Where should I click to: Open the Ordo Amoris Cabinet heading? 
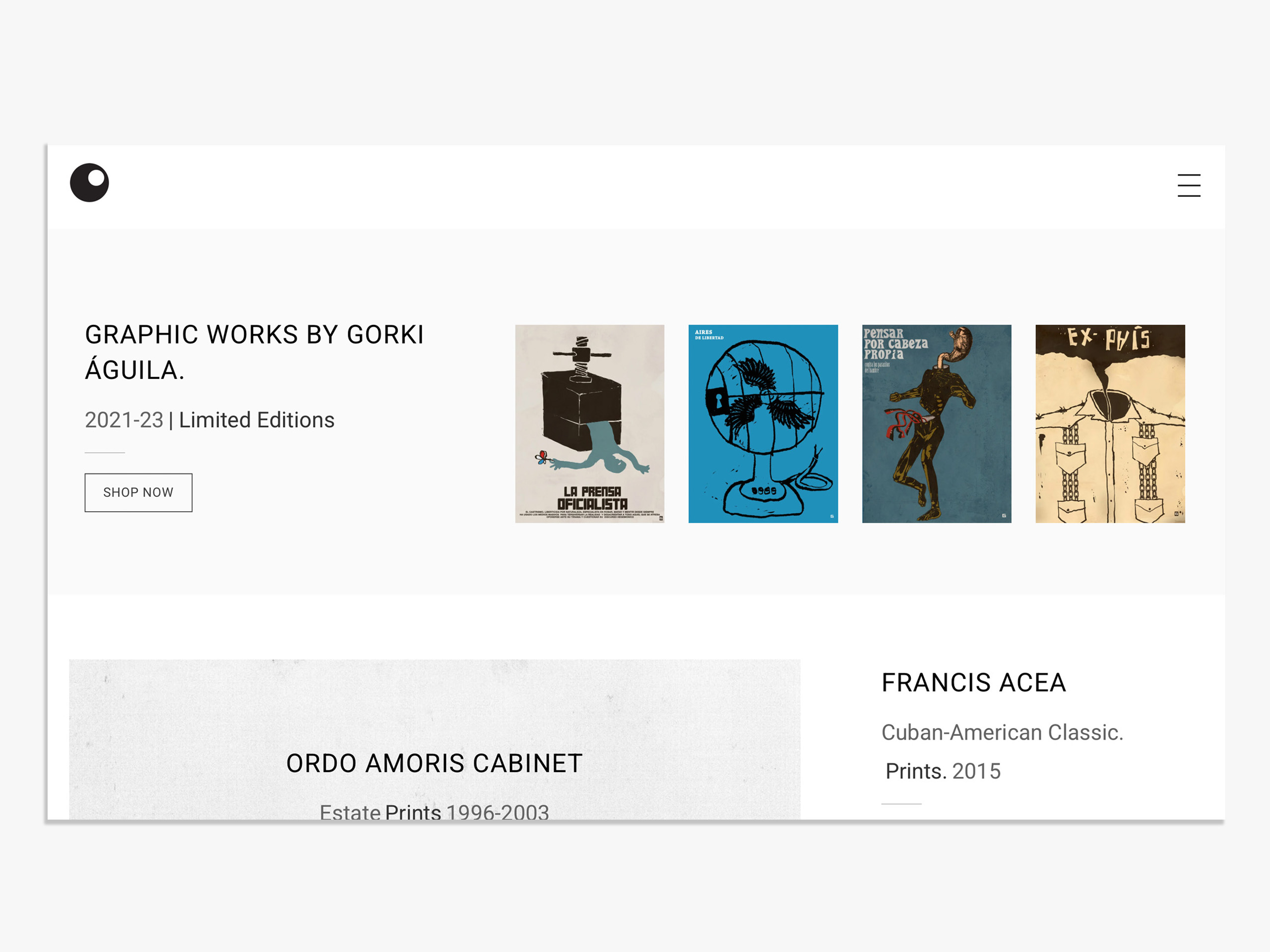tap(434, 763)
